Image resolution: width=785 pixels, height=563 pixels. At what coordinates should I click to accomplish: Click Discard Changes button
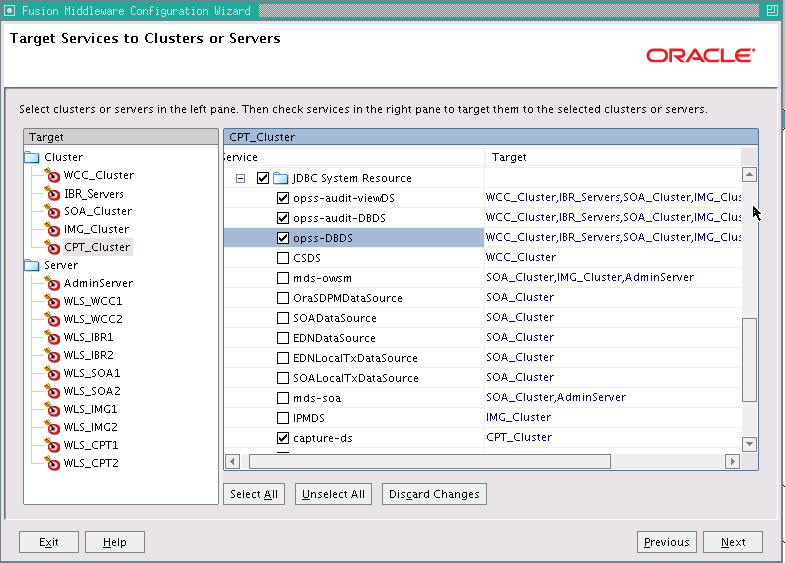point(434,494)
